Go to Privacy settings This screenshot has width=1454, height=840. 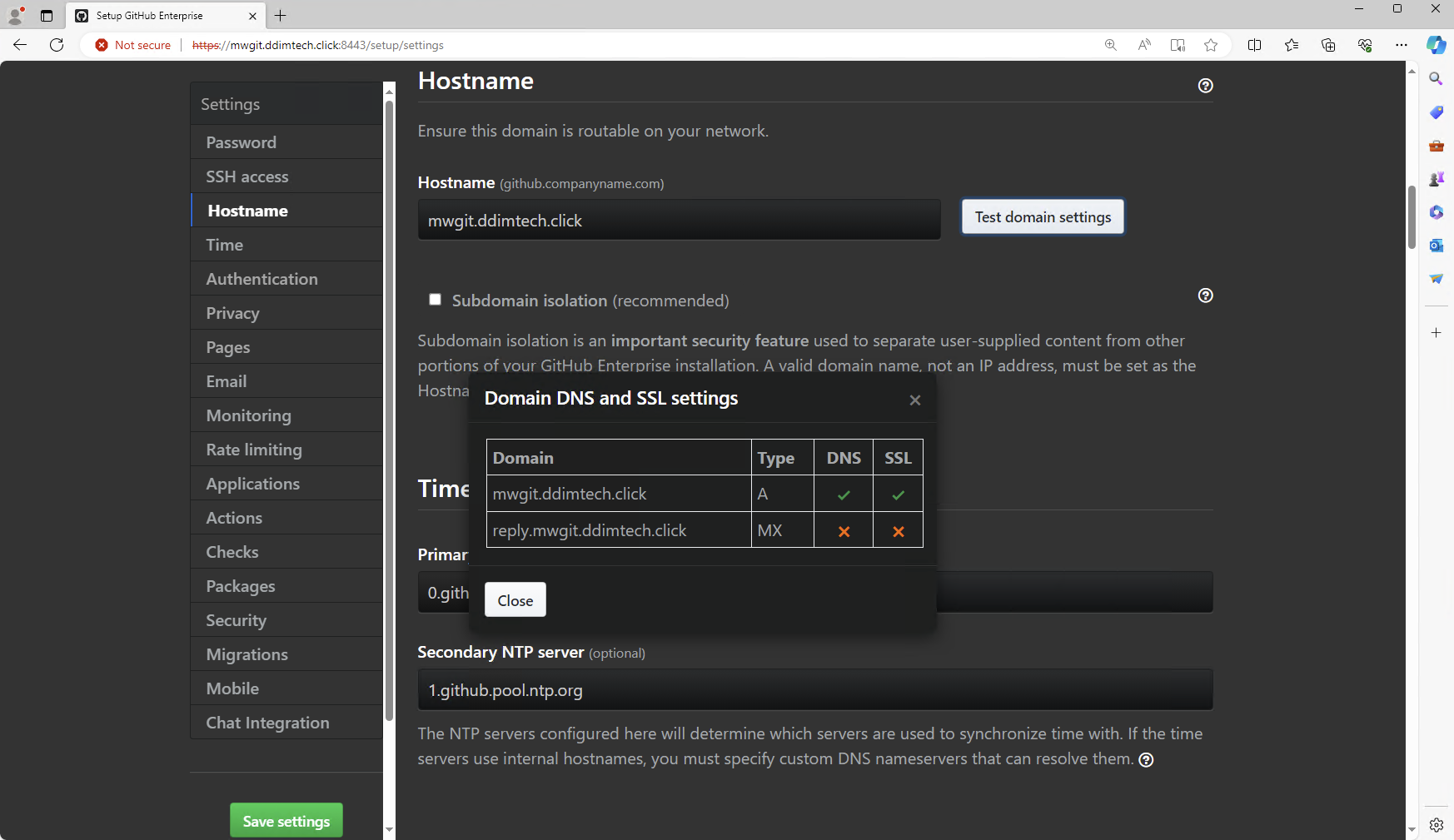coord(286,313)
